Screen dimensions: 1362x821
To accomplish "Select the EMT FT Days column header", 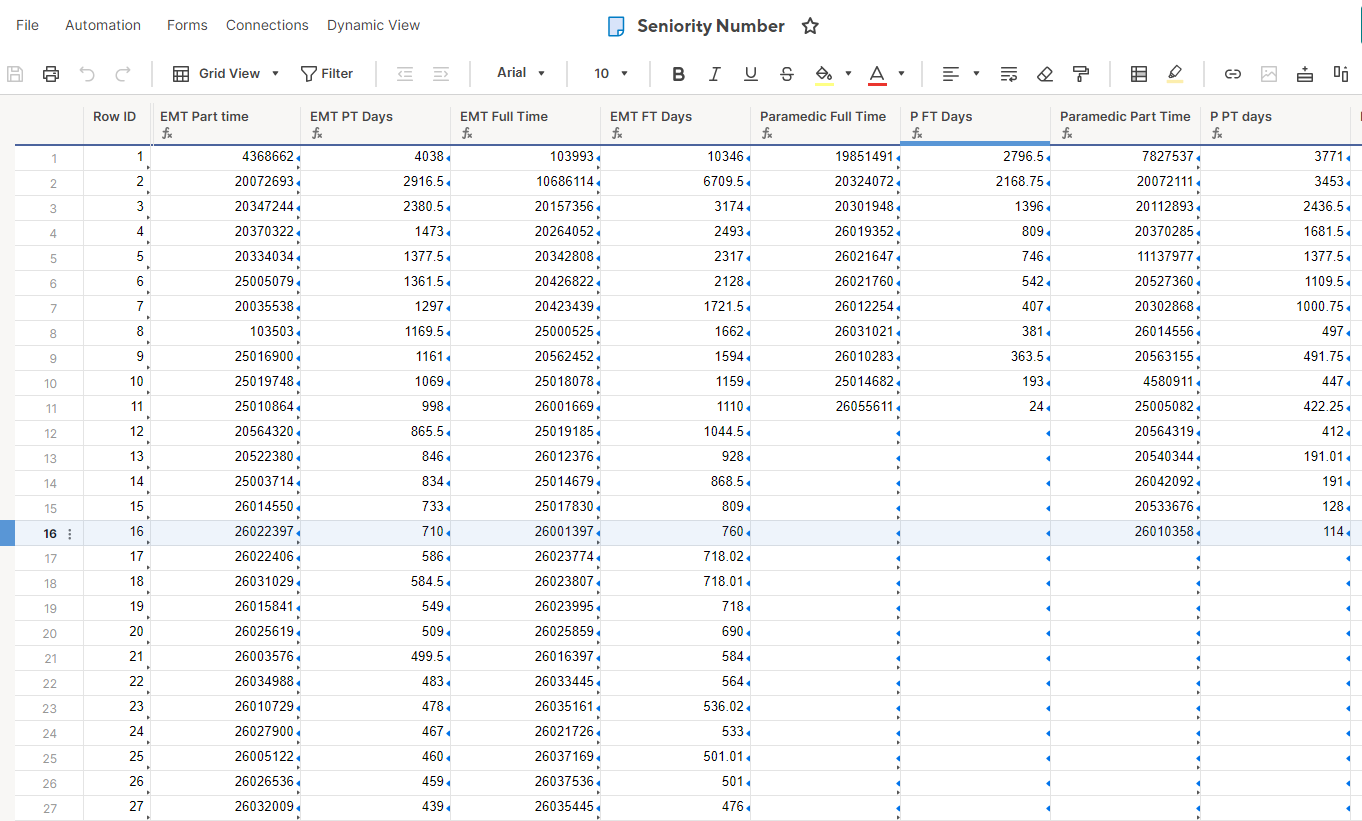I will [676, 123].
